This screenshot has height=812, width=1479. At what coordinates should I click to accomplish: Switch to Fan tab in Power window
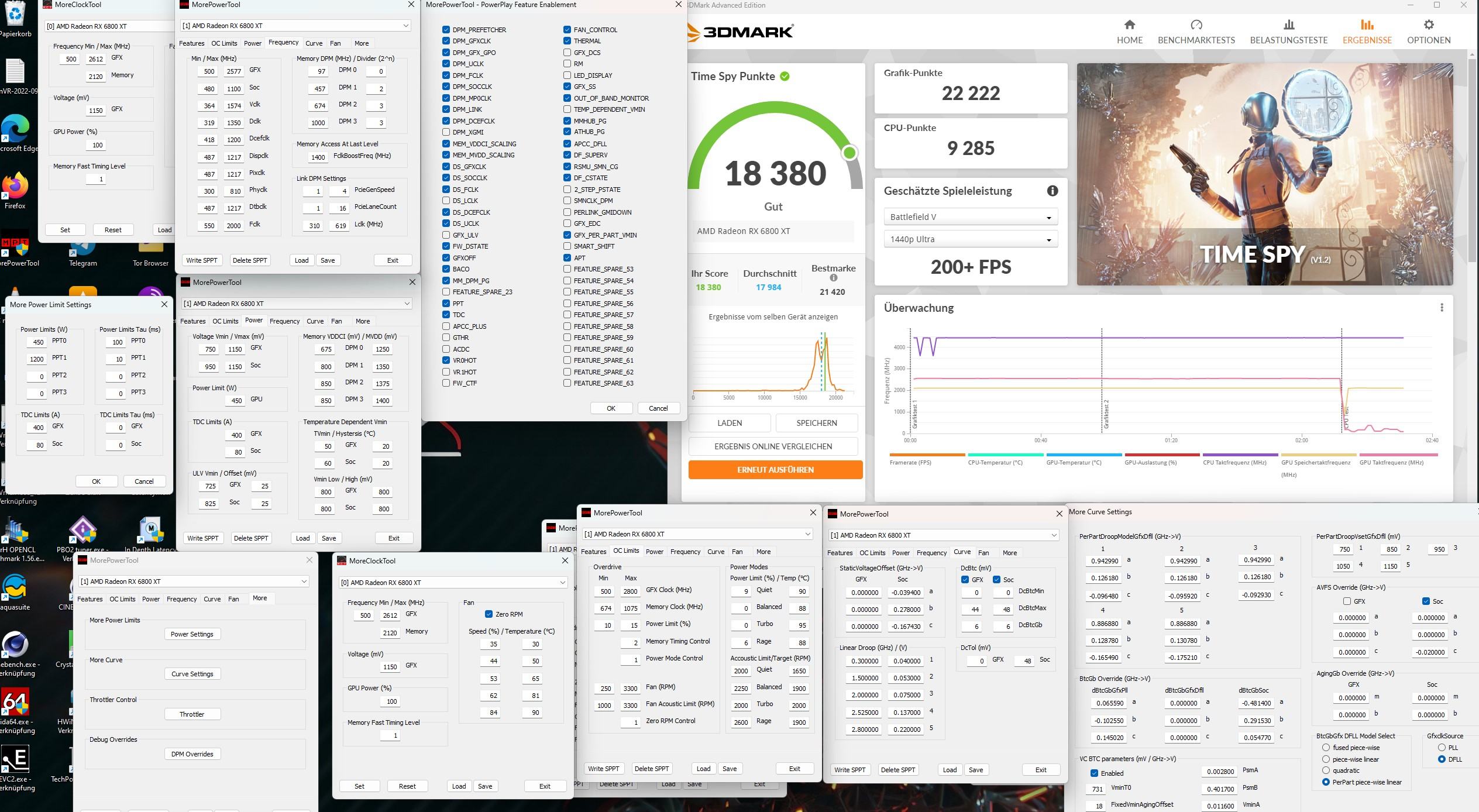[x=336, y=321]
